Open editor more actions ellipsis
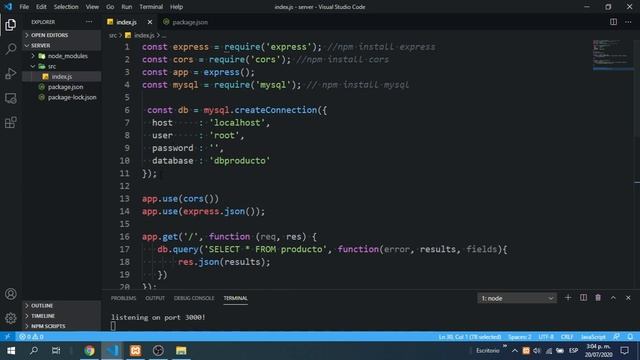 tap(628, 22)
